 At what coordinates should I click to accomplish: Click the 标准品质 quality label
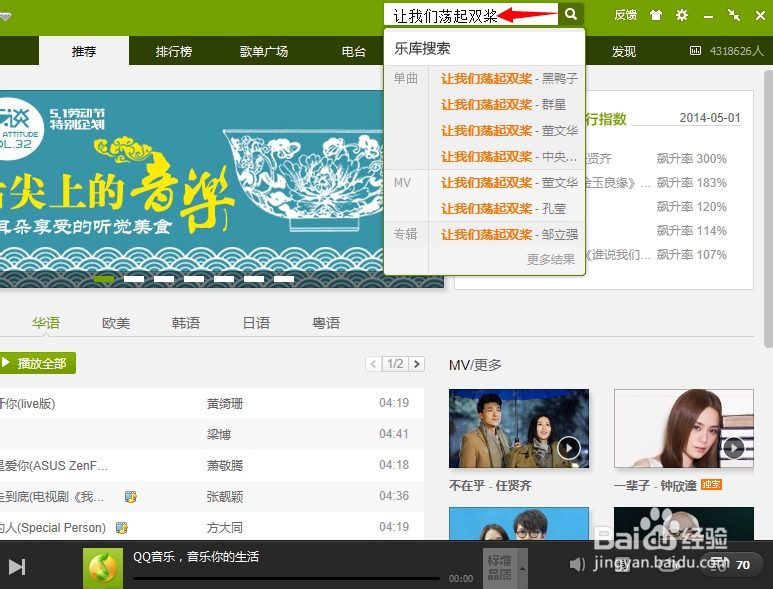(499, 568)
